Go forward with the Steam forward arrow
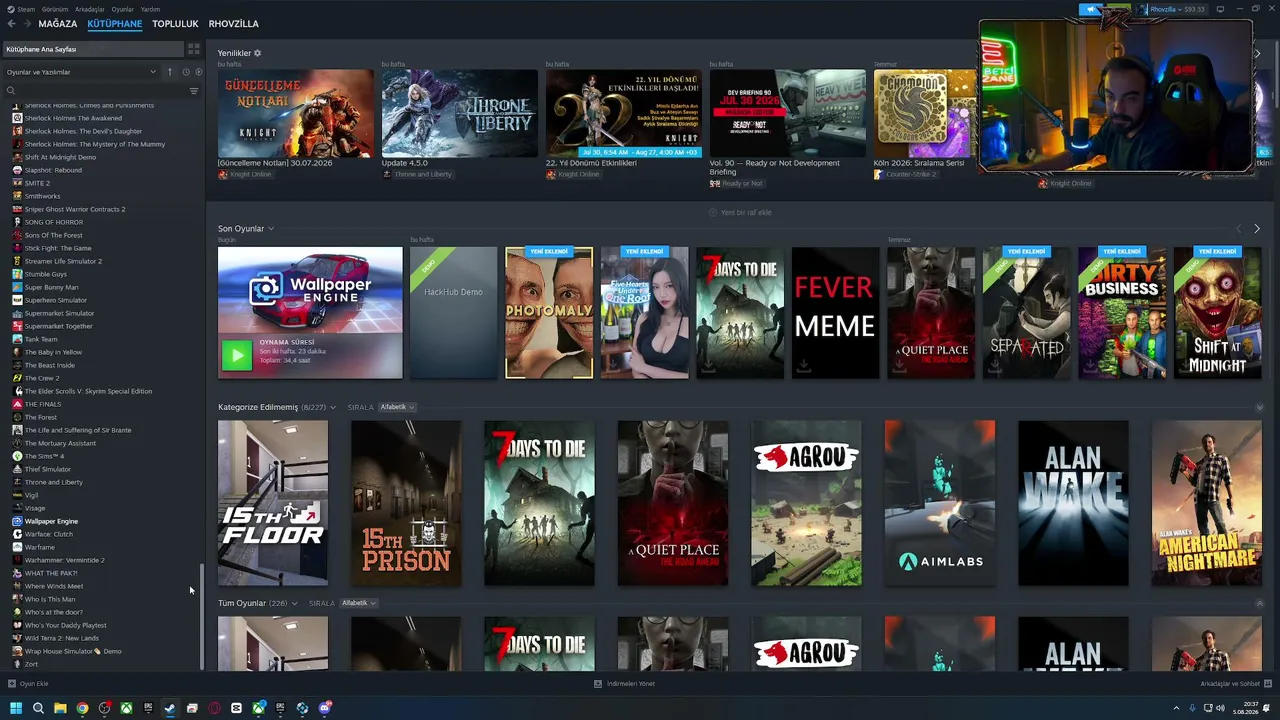1280x720 pixels. point(26,24)
